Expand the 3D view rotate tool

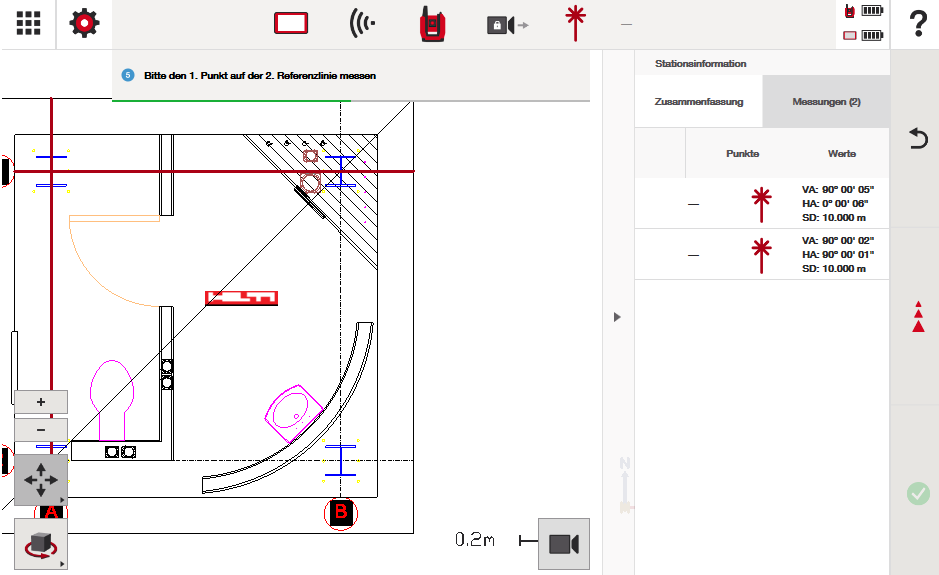pos(41,544)
